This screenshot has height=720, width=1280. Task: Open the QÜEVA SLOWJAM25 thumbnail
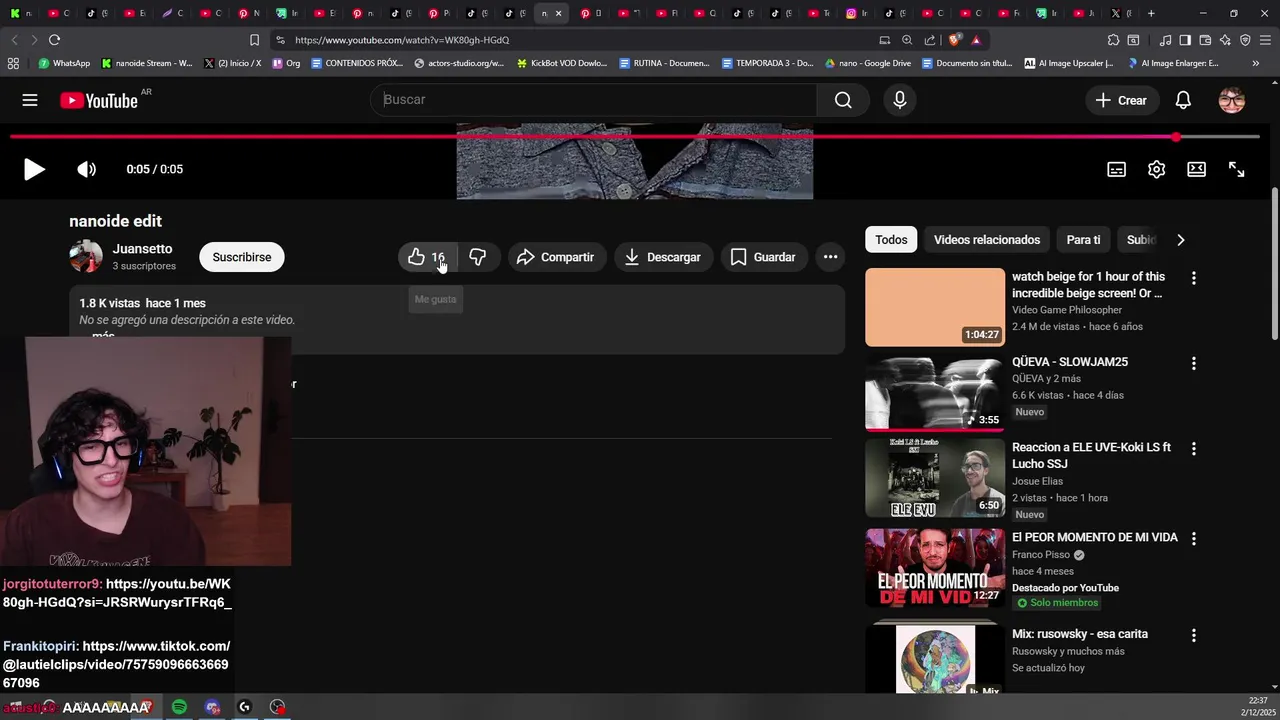pyautogui.click(x=935, y=392)
